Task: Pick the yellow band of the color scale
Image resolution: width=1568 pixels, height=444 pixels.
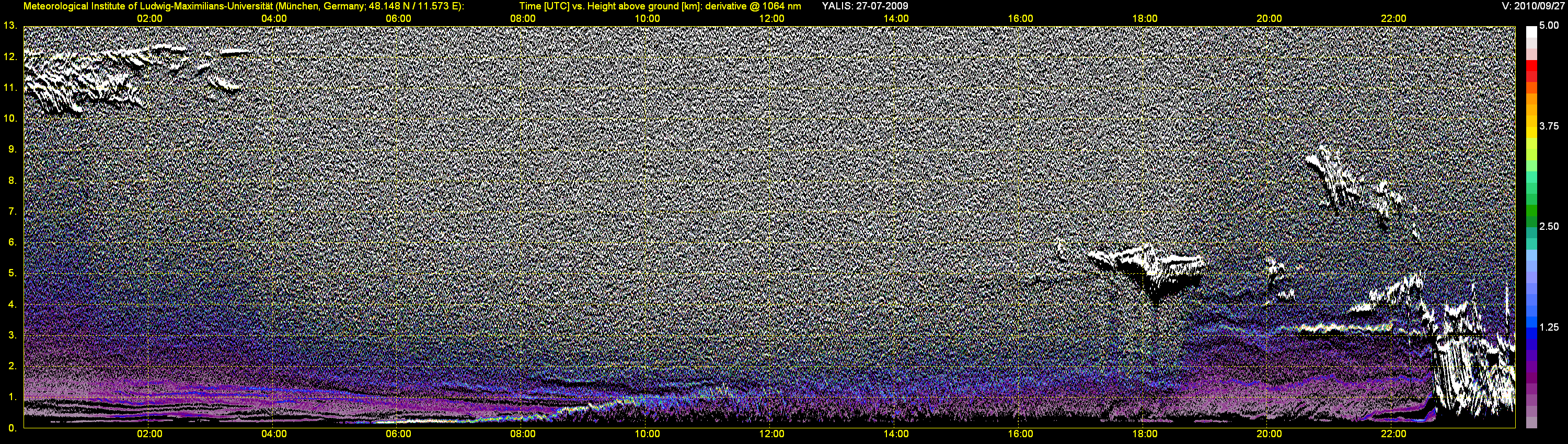Action: point(1531,133)
